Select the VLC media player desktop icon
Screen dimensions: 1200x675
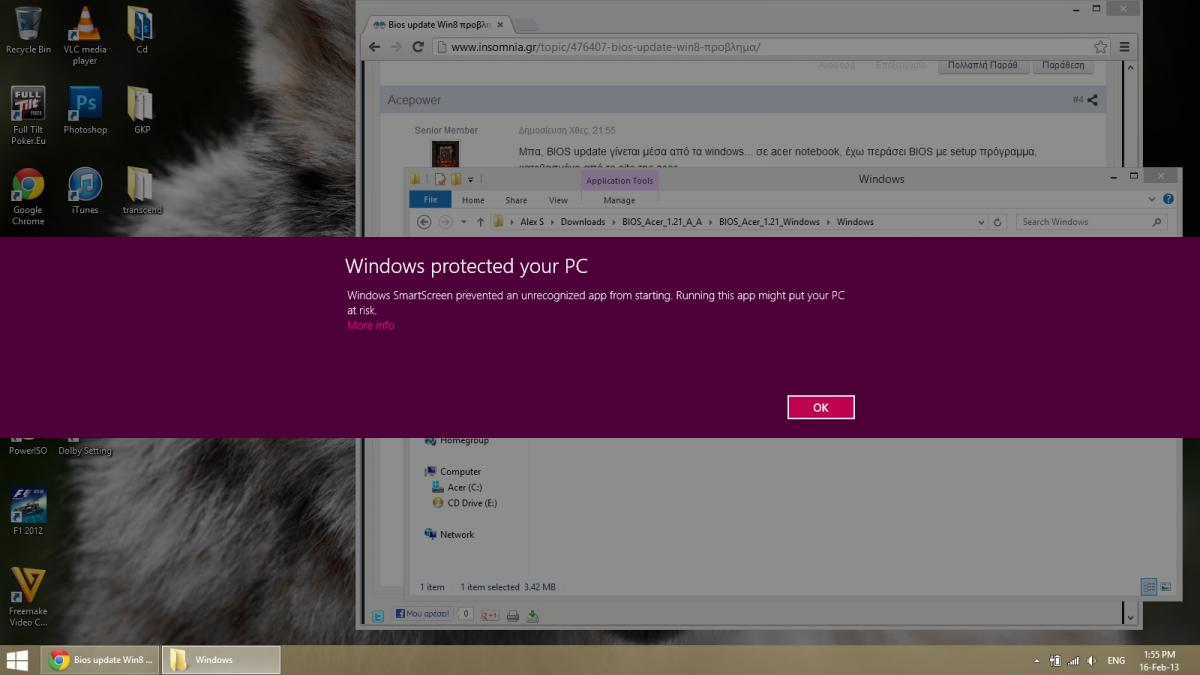click(85, 35)
